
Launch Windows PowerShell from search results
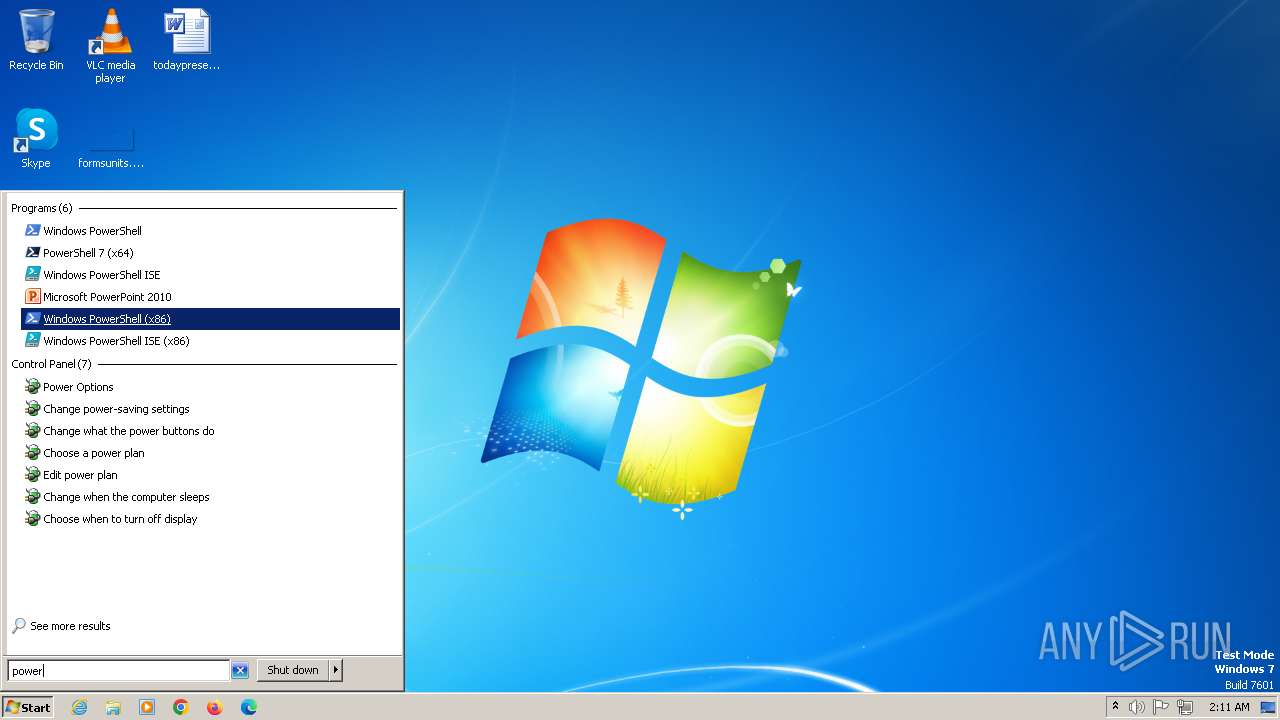click(210, 231)
